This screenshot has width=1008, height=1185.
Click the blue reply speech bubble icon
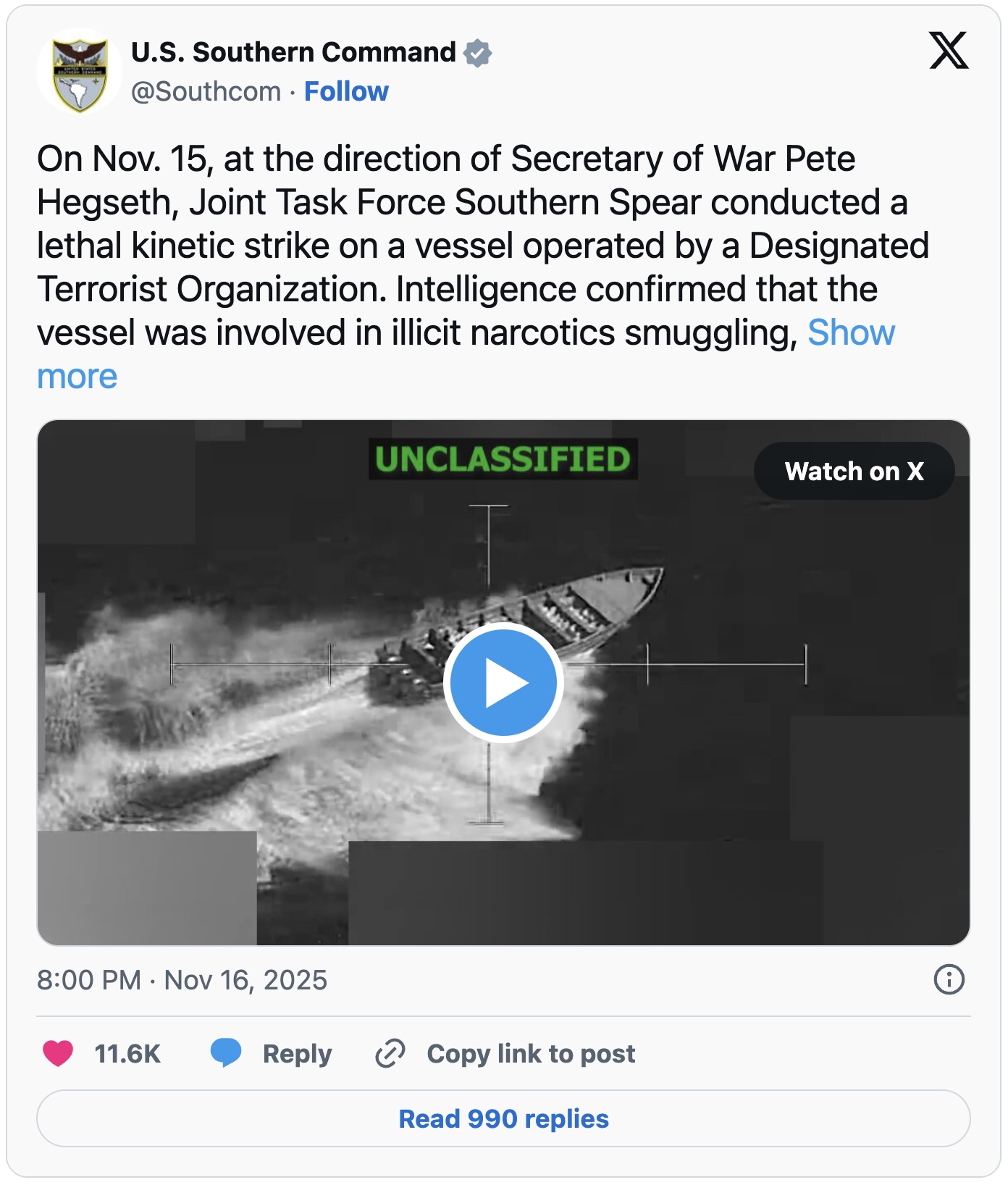pyautogui.click(x=226, y=1052)
